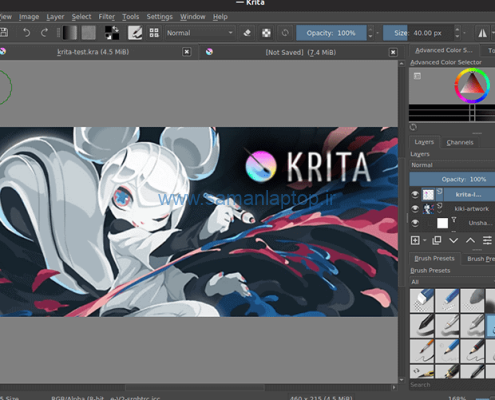Viewport: 495px width, 400px height.
Task: Open the Tools menu
Action: coord(131,17)
